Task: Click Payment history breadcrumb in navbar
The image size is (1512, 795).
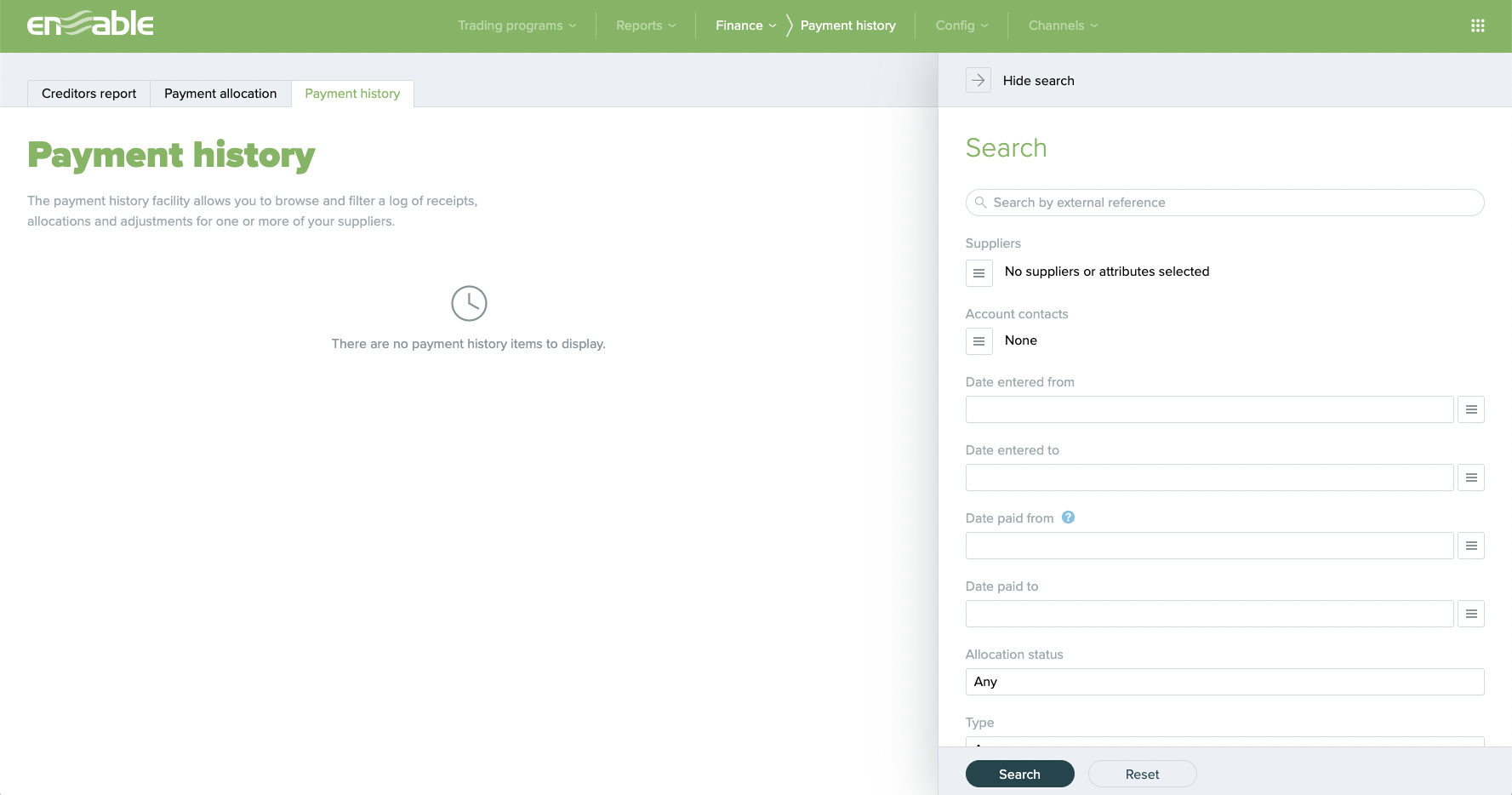Action: tap(848, 26)
